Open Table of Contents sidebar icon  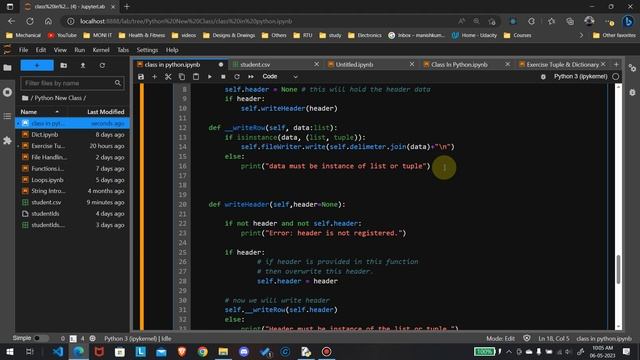7,116
